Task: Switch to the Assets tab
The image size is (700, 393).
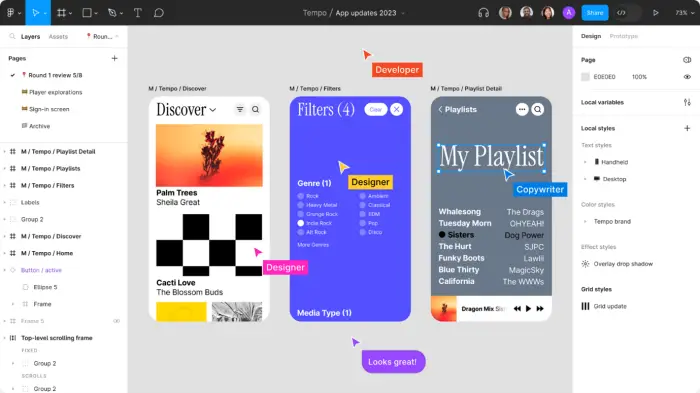Action: pyautogui.click(x=58, y=37)
